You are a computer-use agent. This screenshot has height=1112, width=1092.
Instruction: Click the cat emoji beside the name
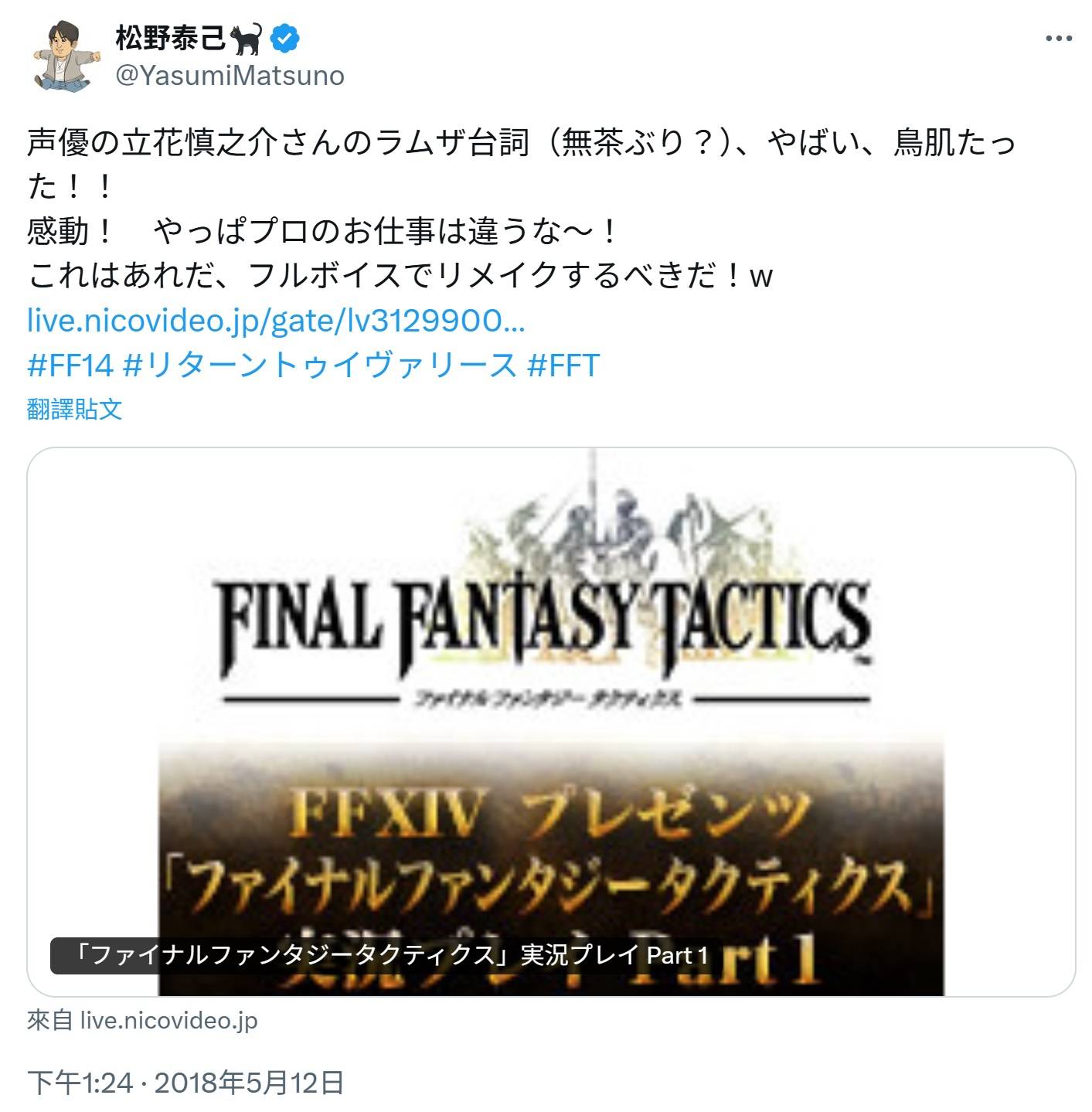pos(247,38)
